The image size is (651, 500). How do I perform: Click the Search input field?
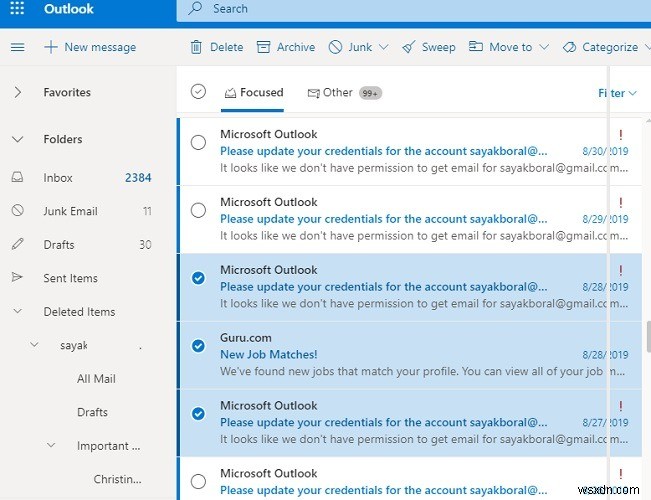point(414,9)
